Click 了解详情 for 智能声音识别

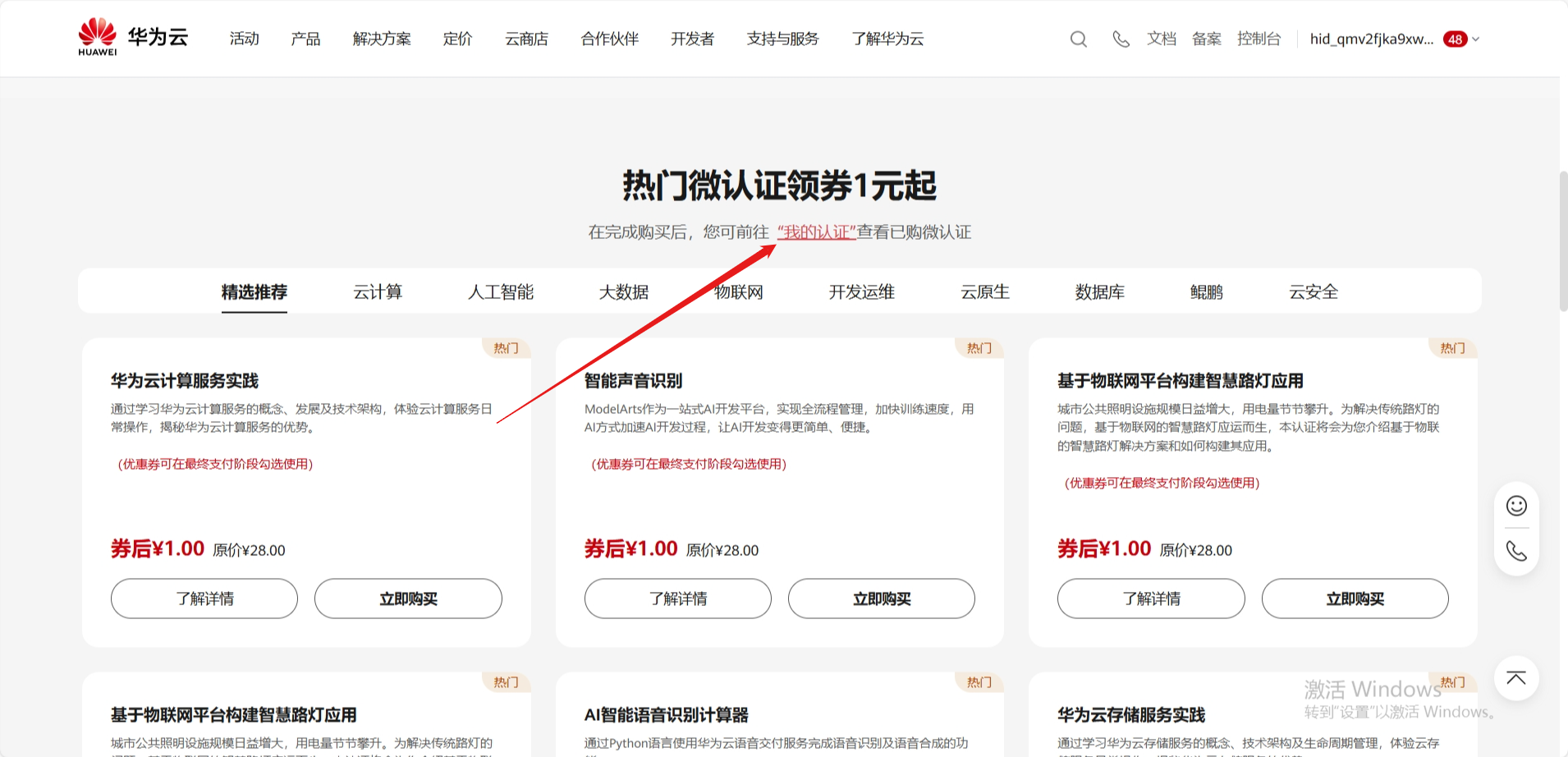677,599
